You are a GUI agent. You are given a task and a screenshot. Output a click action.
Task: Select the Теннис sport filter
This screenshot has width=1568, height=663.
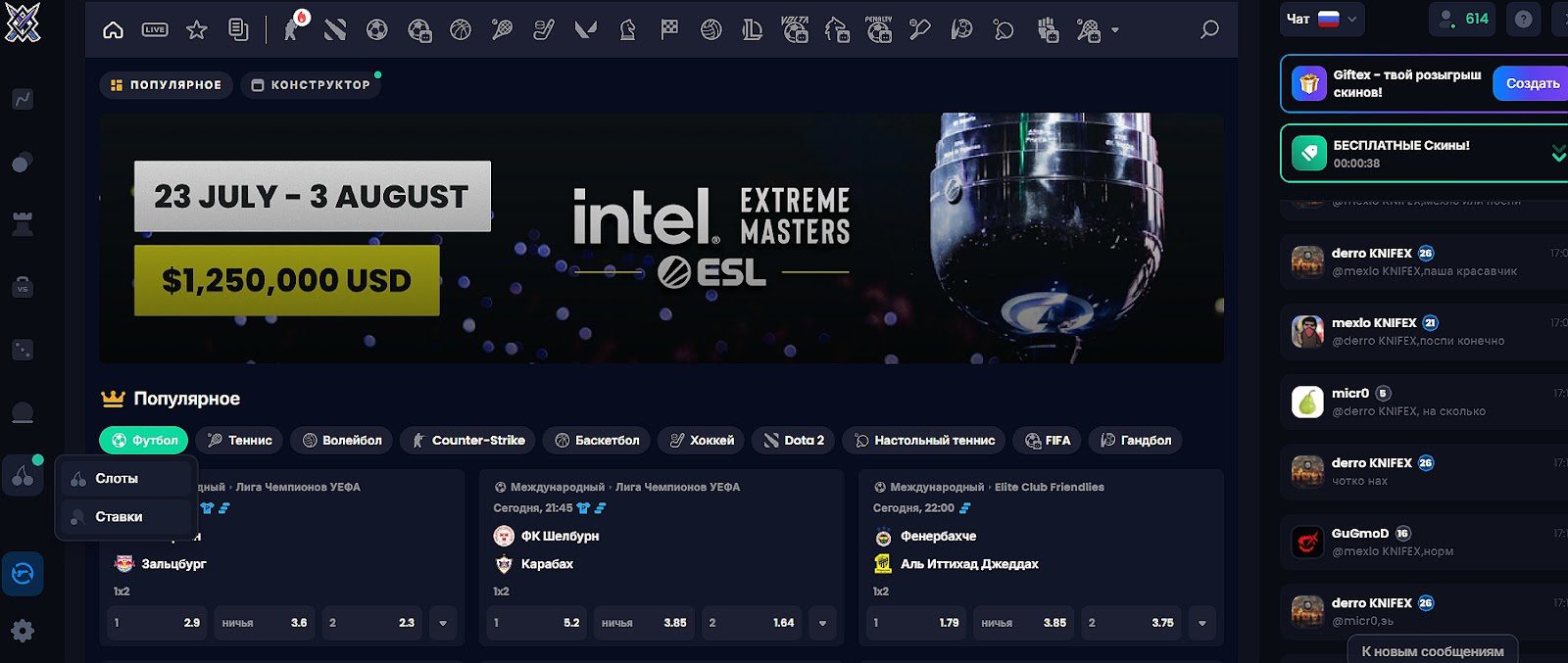pos(240,441)
